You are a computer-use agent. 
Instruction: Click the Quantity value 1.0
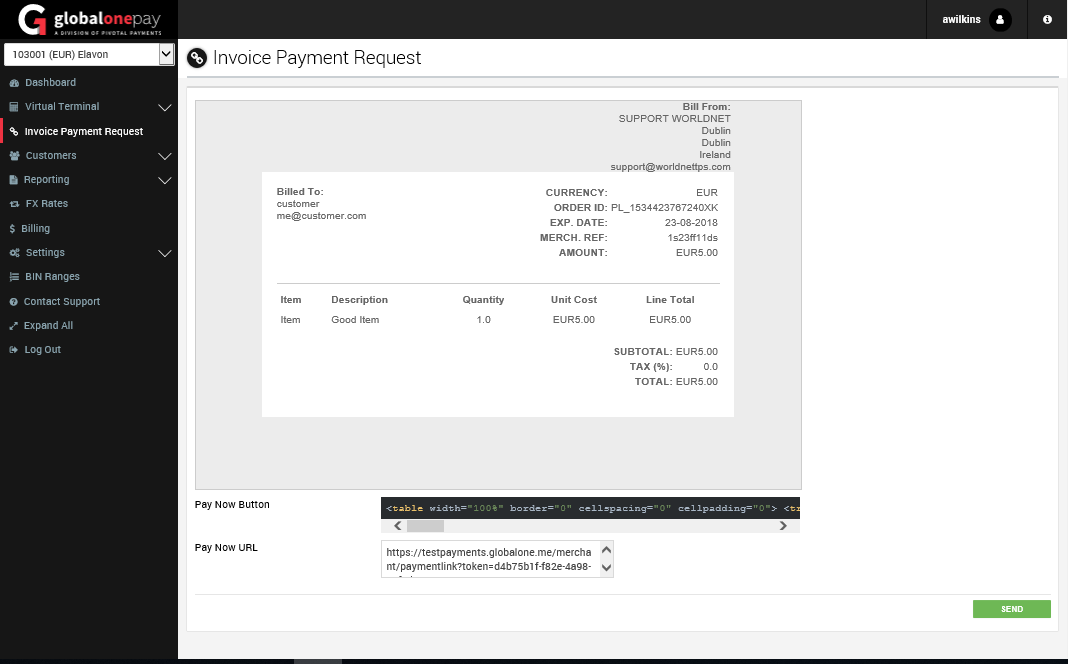(484, 319)
